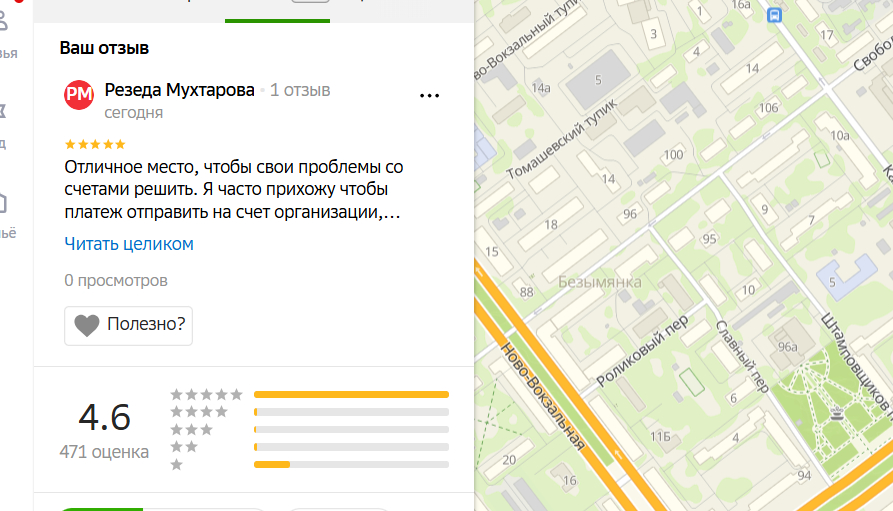This screenshot has height=511, width=893.
Task: Click the Полезно? heart button
Action: click(129, 325)
